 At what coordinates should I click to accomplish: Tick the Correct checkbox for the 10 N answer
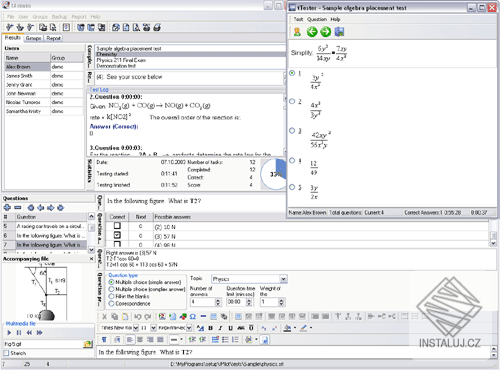tap(117, 226)
